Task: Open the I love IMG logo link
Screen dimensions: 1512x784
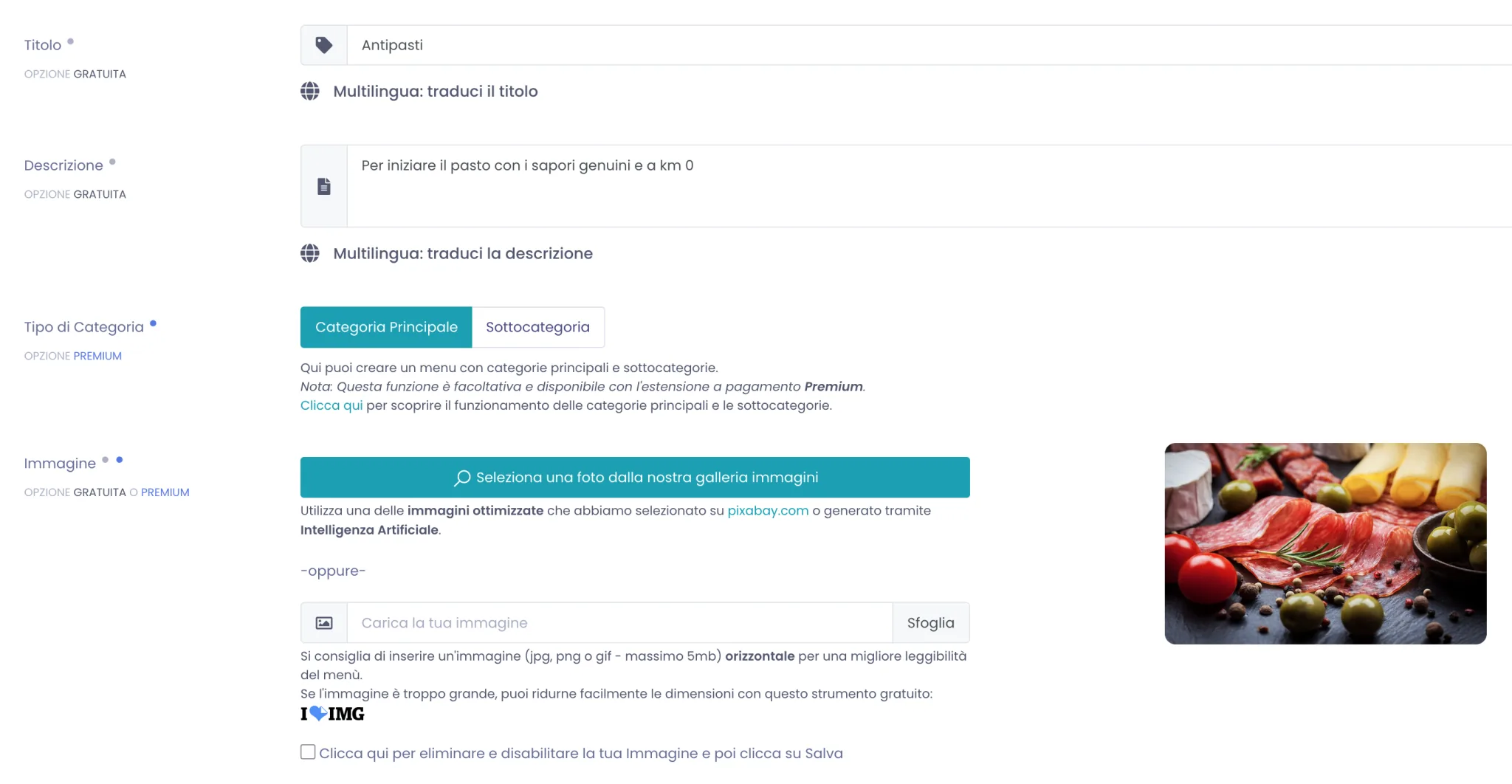Action: pos(332,714)
